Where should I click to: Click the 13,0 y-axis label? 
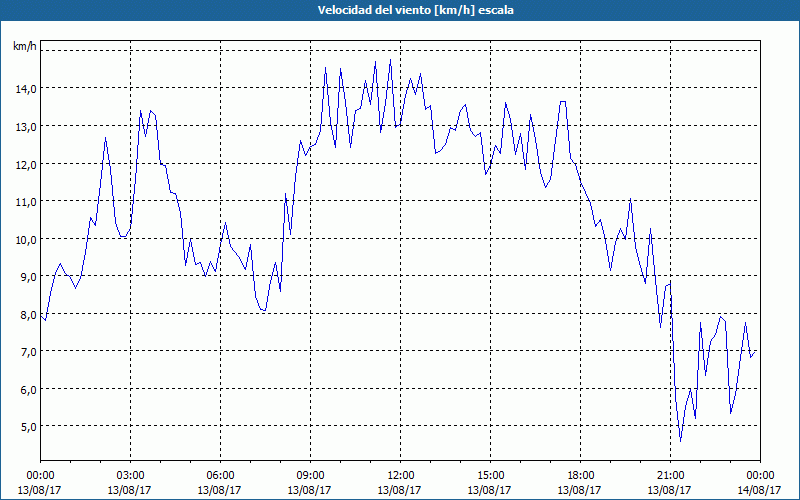click(27, 127)
